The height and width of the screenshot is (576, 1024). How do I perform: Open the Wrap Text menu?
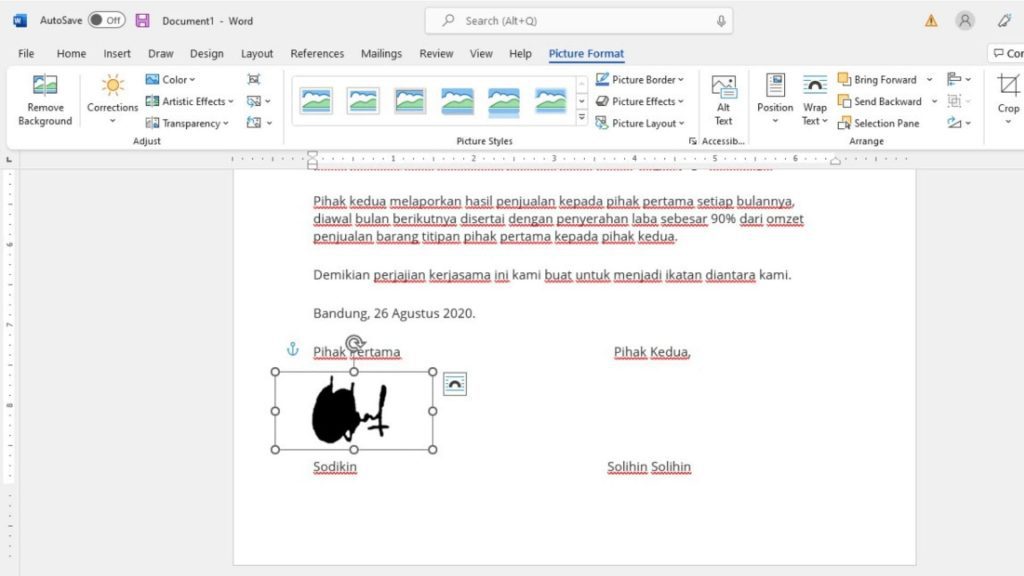click(x=814, y=100)
